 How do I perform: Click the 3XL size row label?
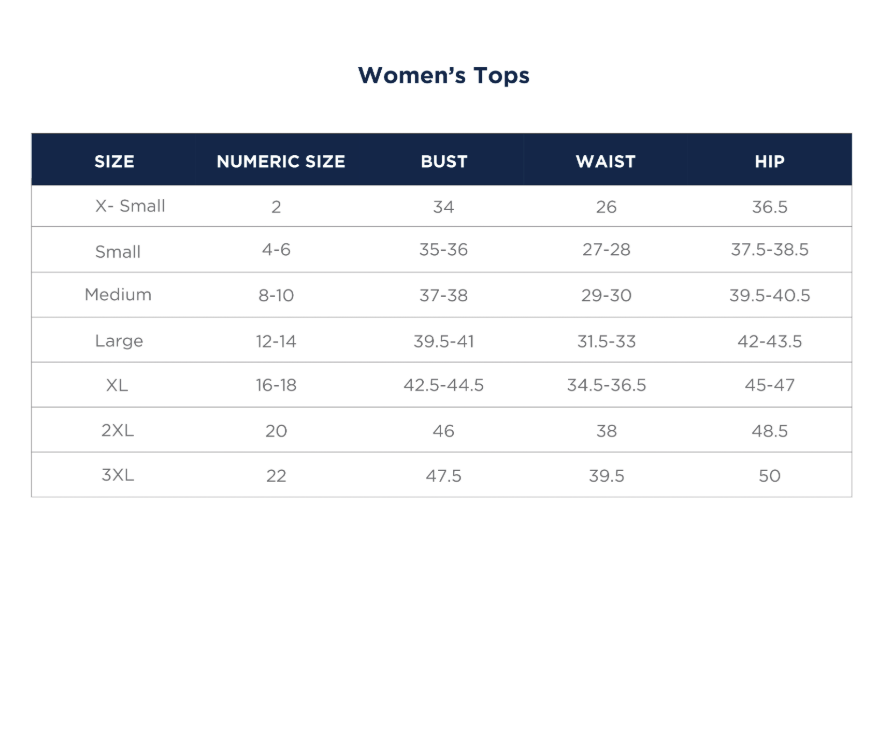(x=117, y=475)
